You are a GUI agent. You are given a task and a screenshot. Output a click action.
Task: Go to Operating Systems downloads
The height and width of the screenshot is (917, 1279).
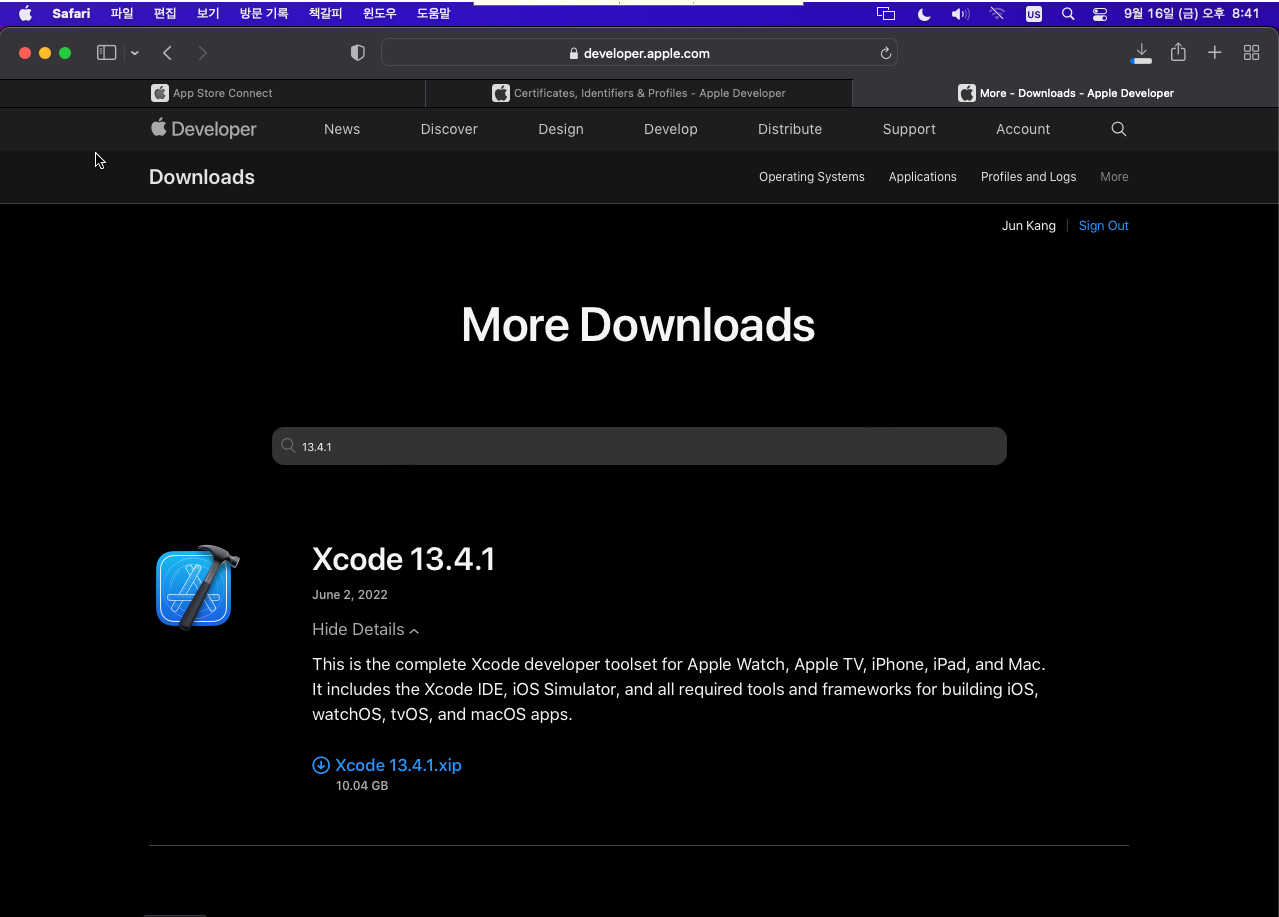[x=812, y=177]
